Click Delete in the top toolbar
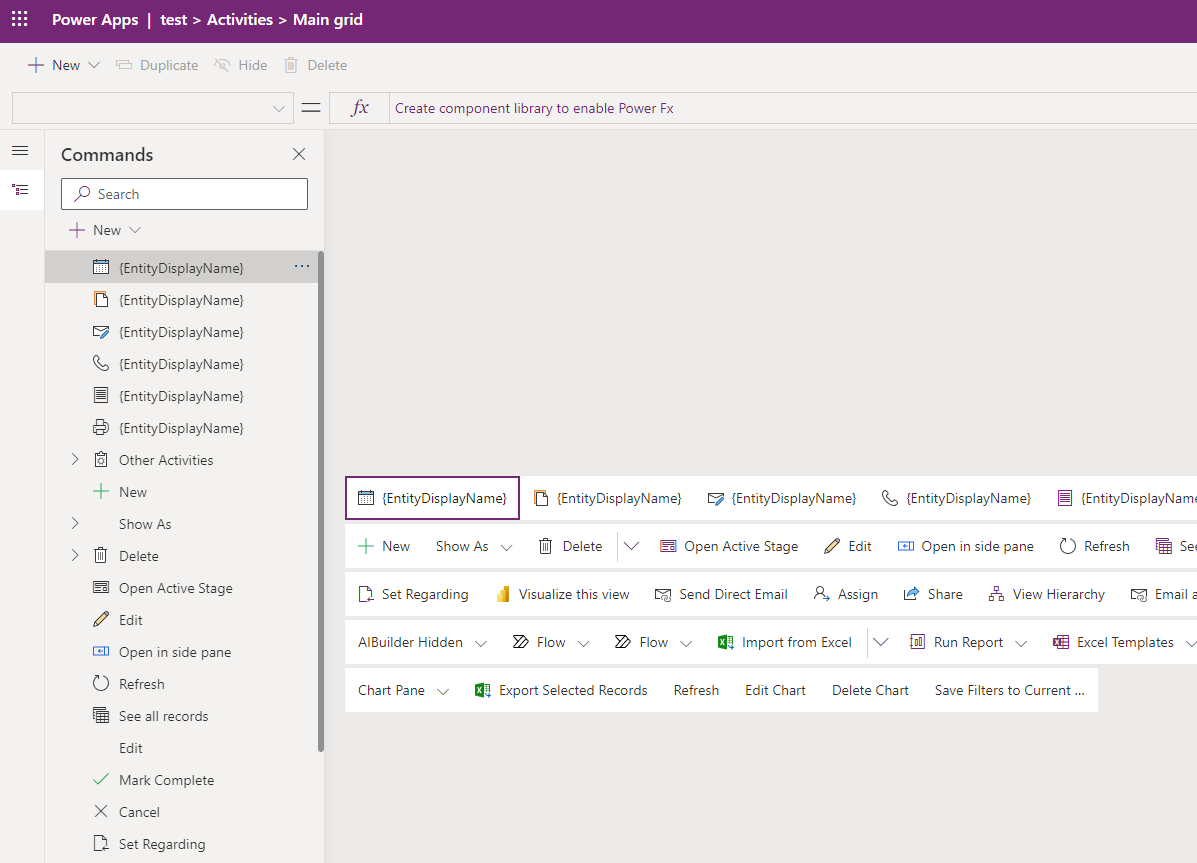The width and height of the screenshot is (1197, 863). tap(315, 65)
